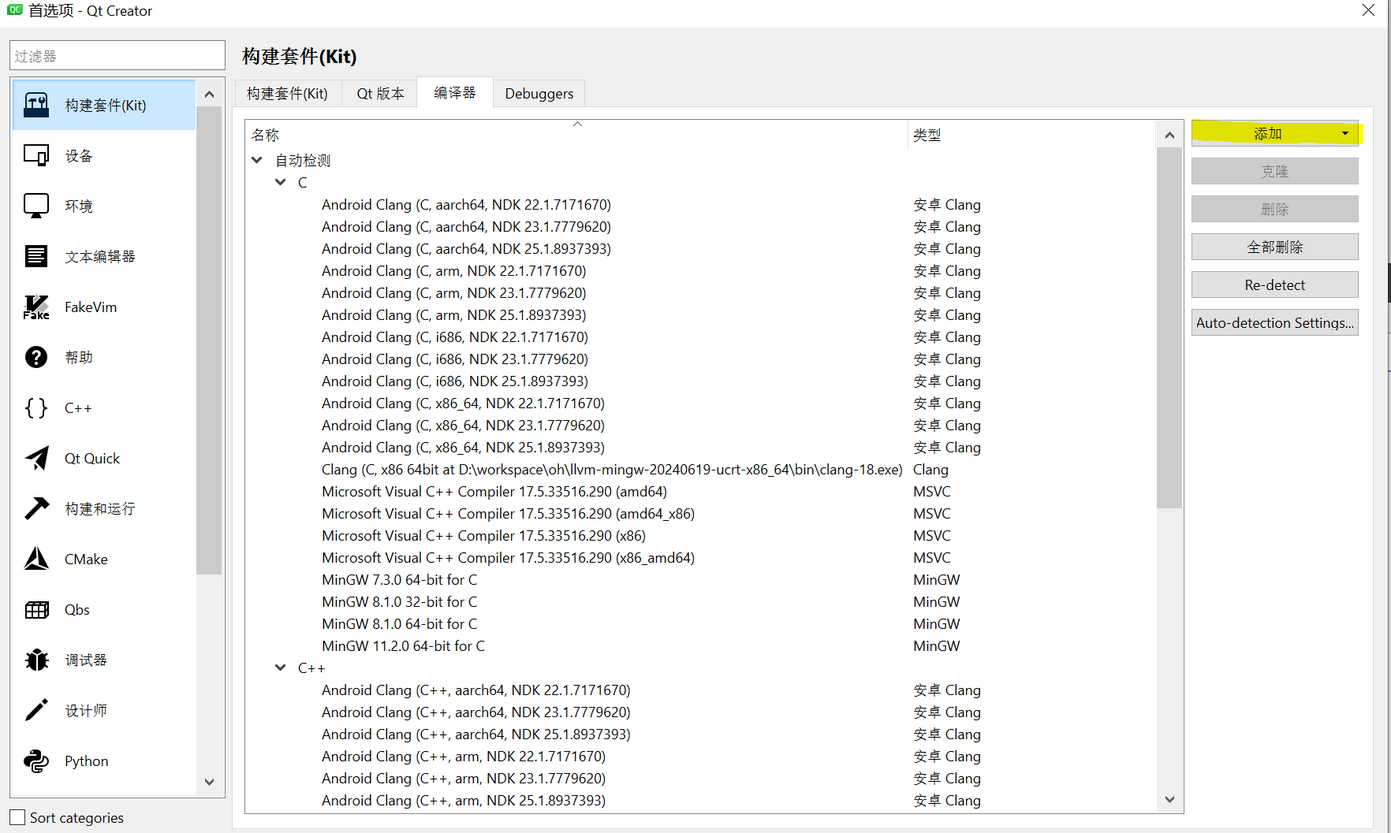Open the 文本编辑器 text editor icon

36,257
